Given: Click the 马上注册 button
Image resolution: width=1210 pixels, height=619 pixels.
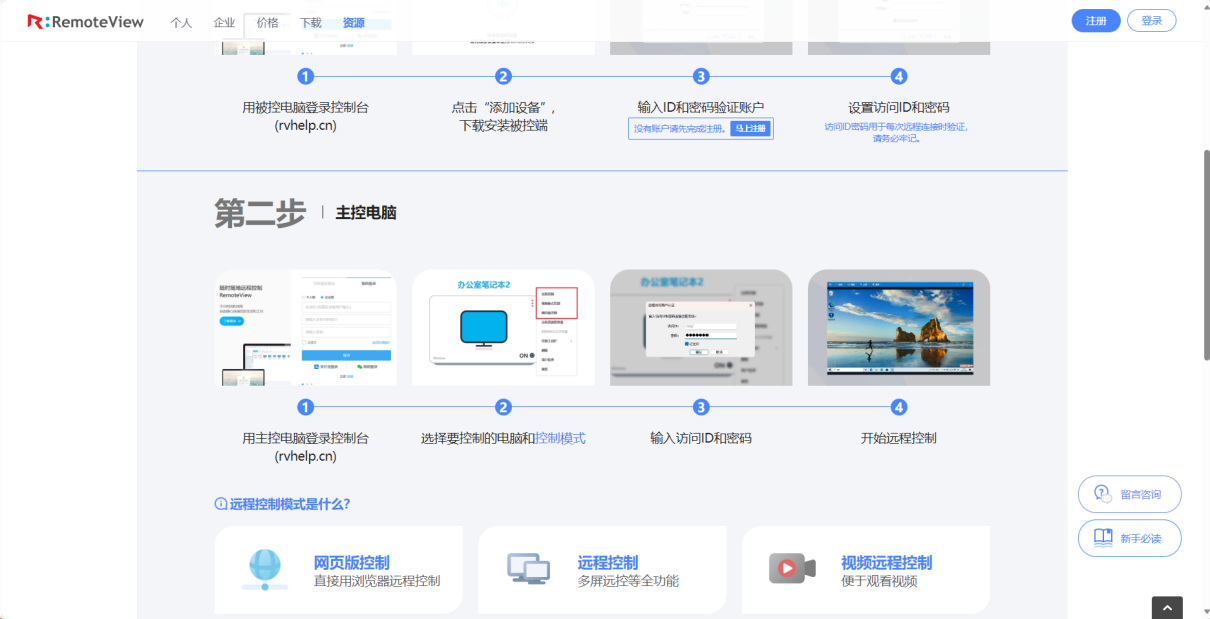Looking at the screenshot, I should coord(750,129).
